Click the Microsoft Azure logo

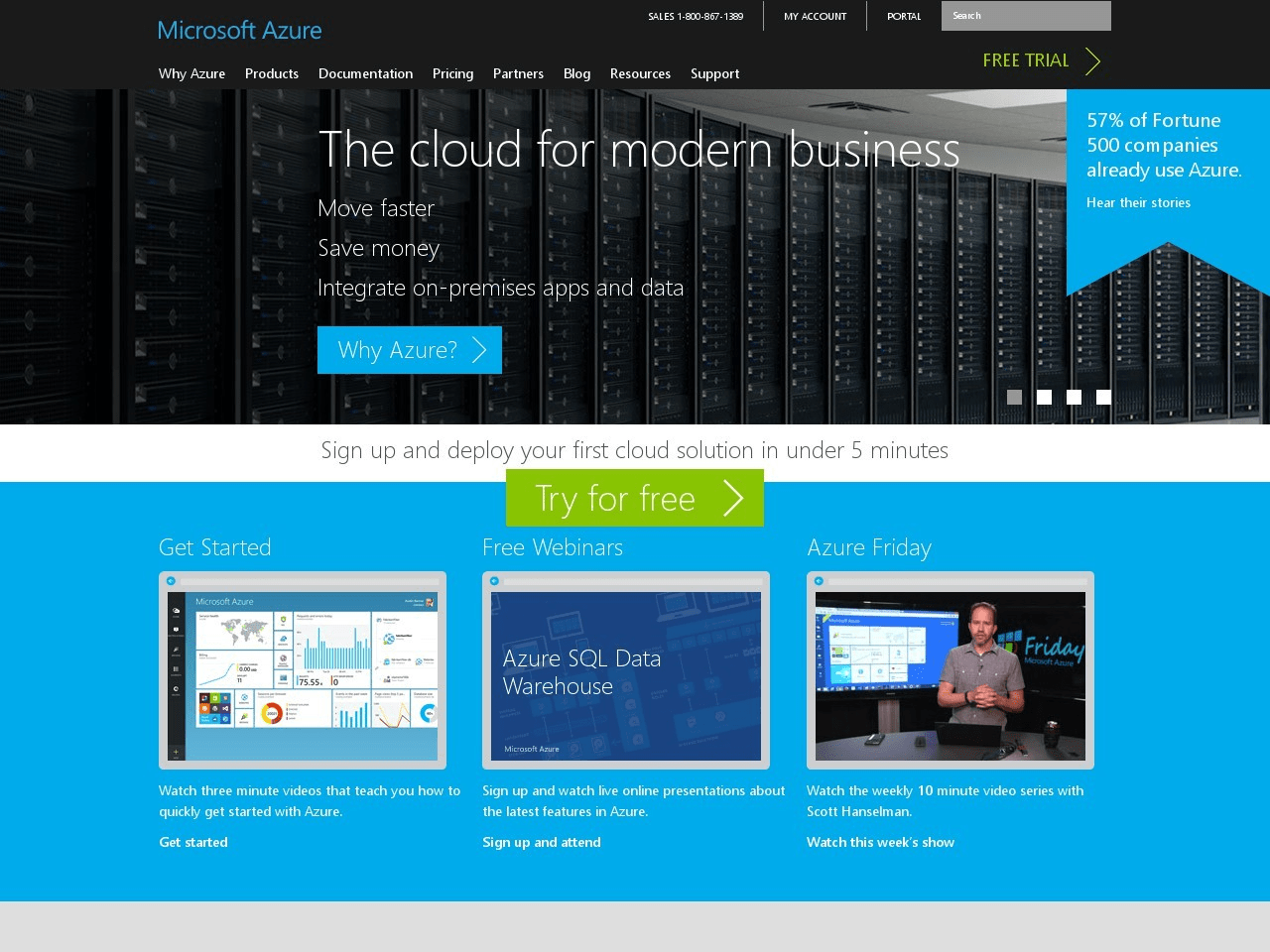click(240, 31)
